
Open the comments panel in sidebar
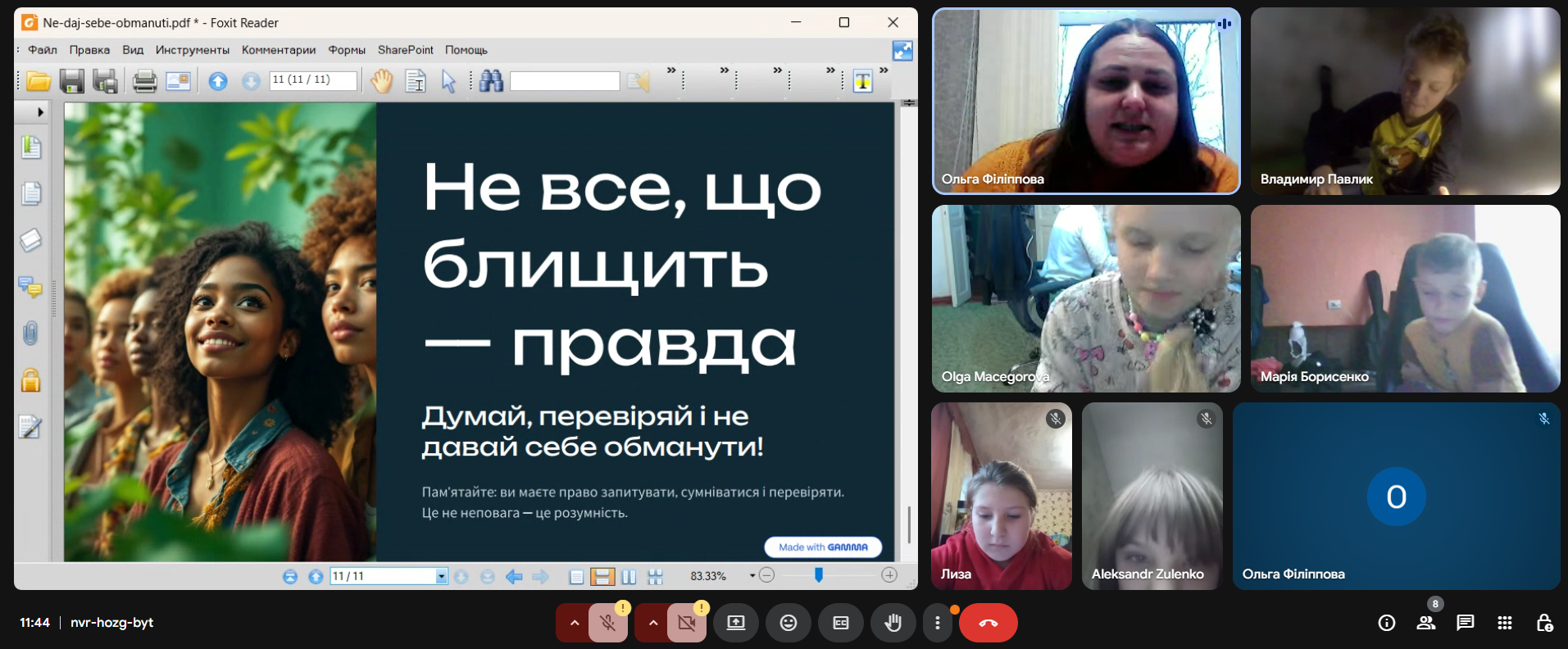coord(30,287)
